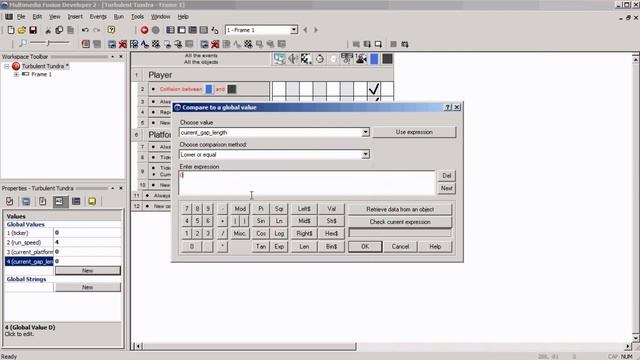Select 2 (run_speed) global value row
This screenshot has height=360, width=640.
click(x=63, y=242)
